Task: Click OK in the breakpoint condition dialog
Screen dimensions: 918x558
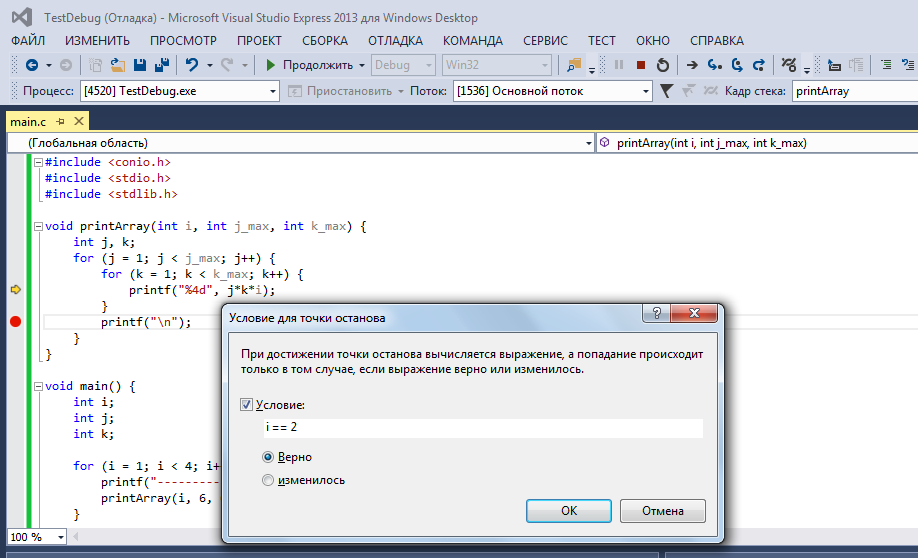Action: coord(568,511)
